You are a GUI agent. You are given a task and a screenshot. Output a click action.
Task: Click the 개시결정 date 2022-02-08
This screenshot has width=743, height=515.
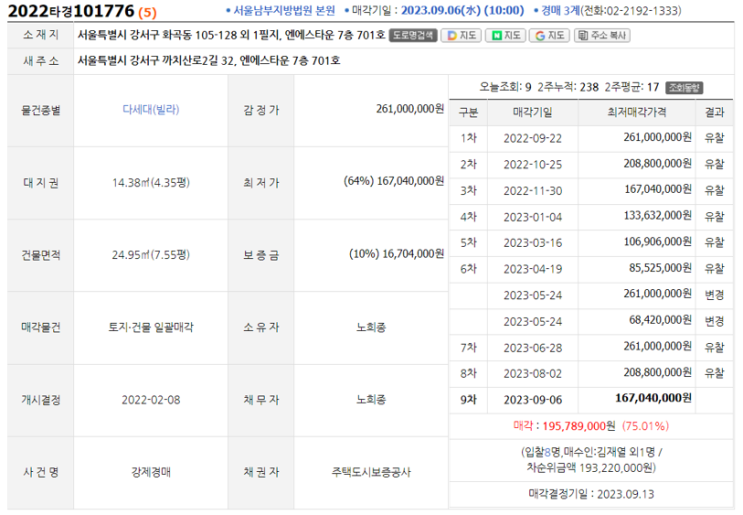[151, 400]
